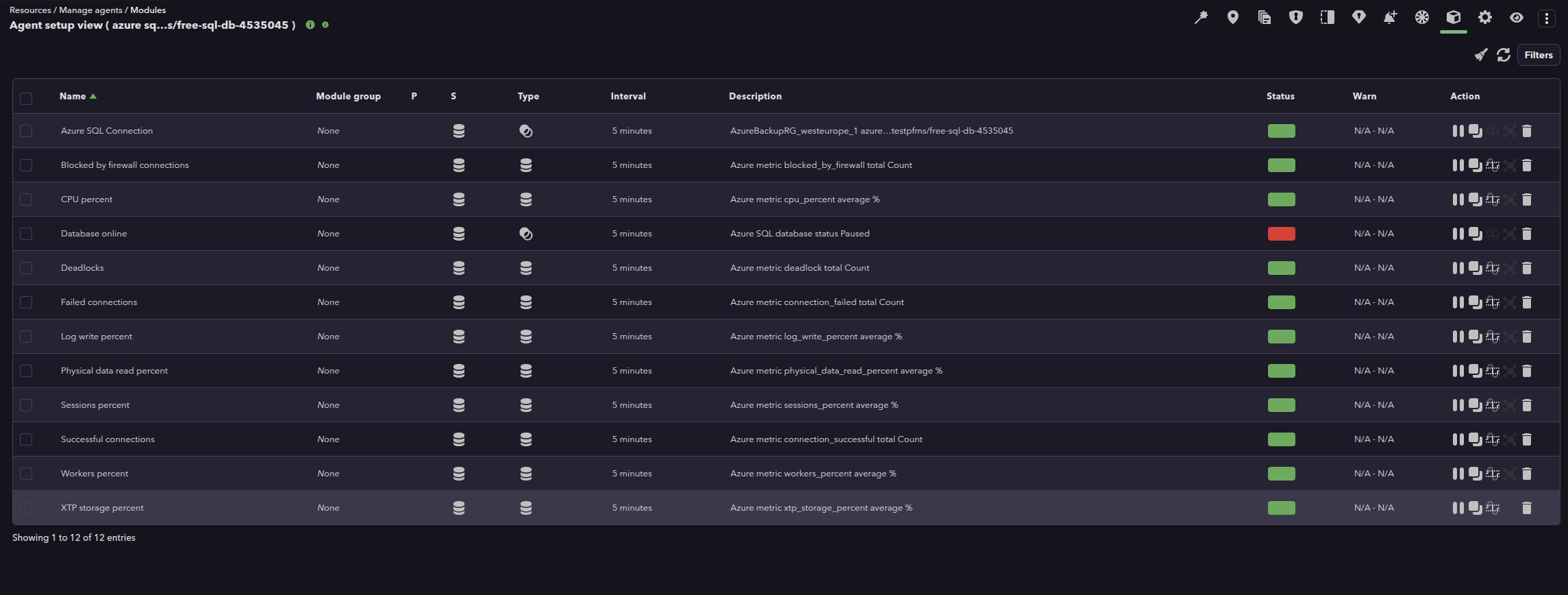Image resolution: width=1568 pixels, height=595 pixels.
Task: Open the three-dot more options menu
Action: 1547,19
